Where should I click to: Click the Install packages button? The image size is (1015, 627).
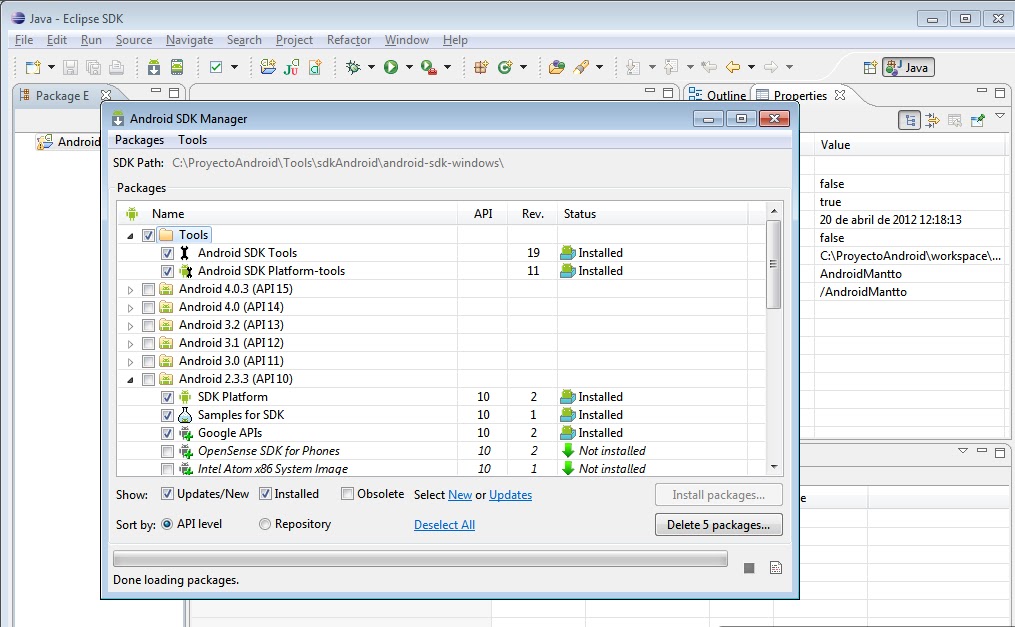point(719,495)
